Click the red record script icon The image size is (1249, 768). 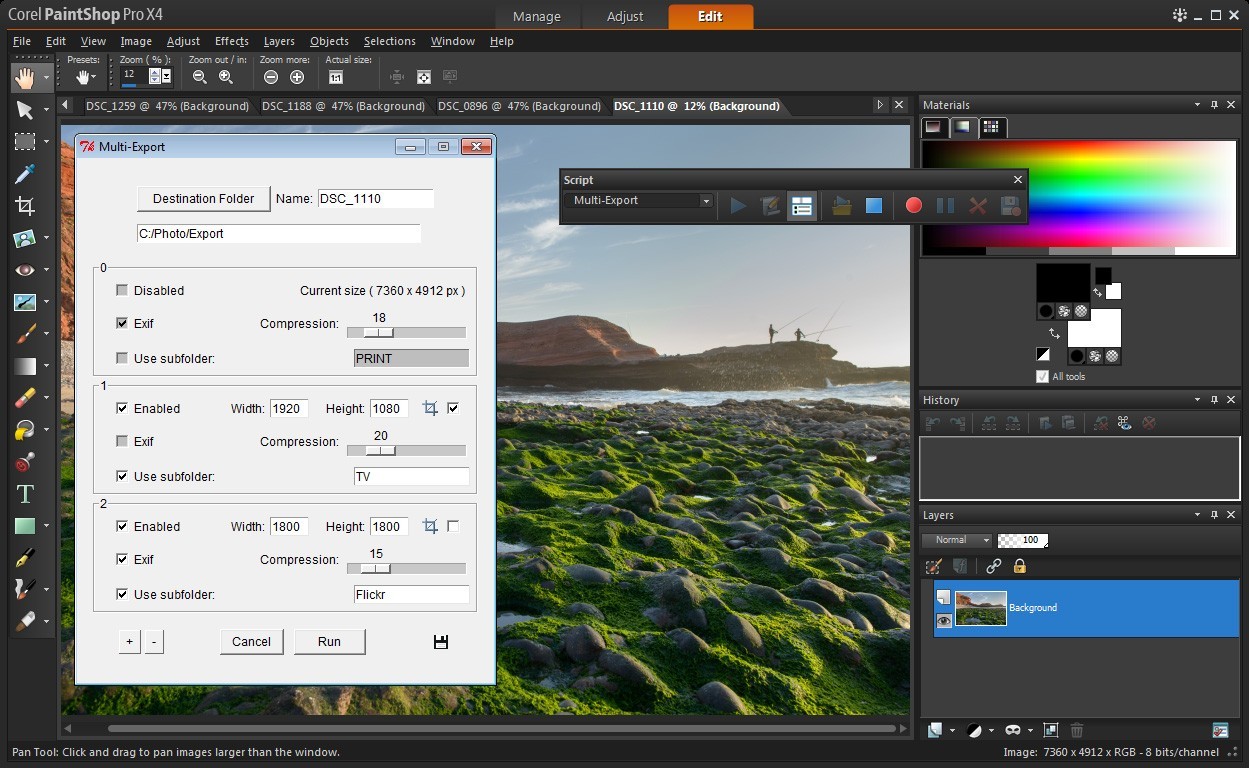point(912,205)
